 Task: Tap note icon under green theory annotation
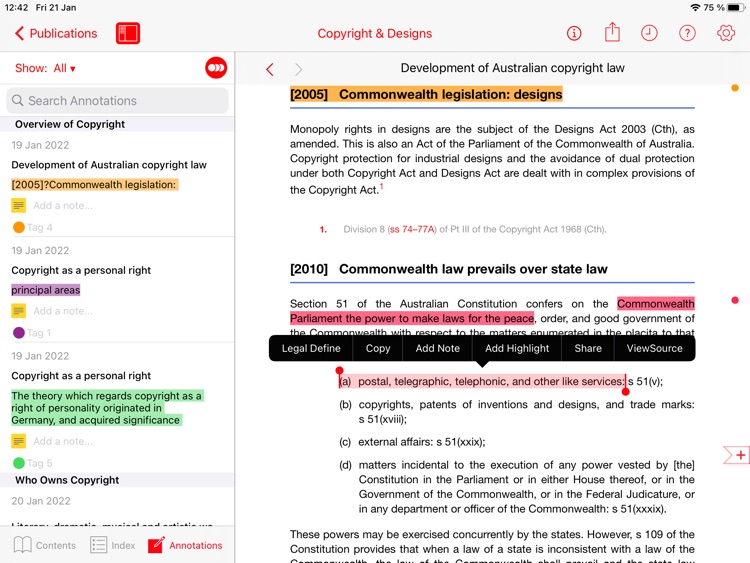click(18, 441)
